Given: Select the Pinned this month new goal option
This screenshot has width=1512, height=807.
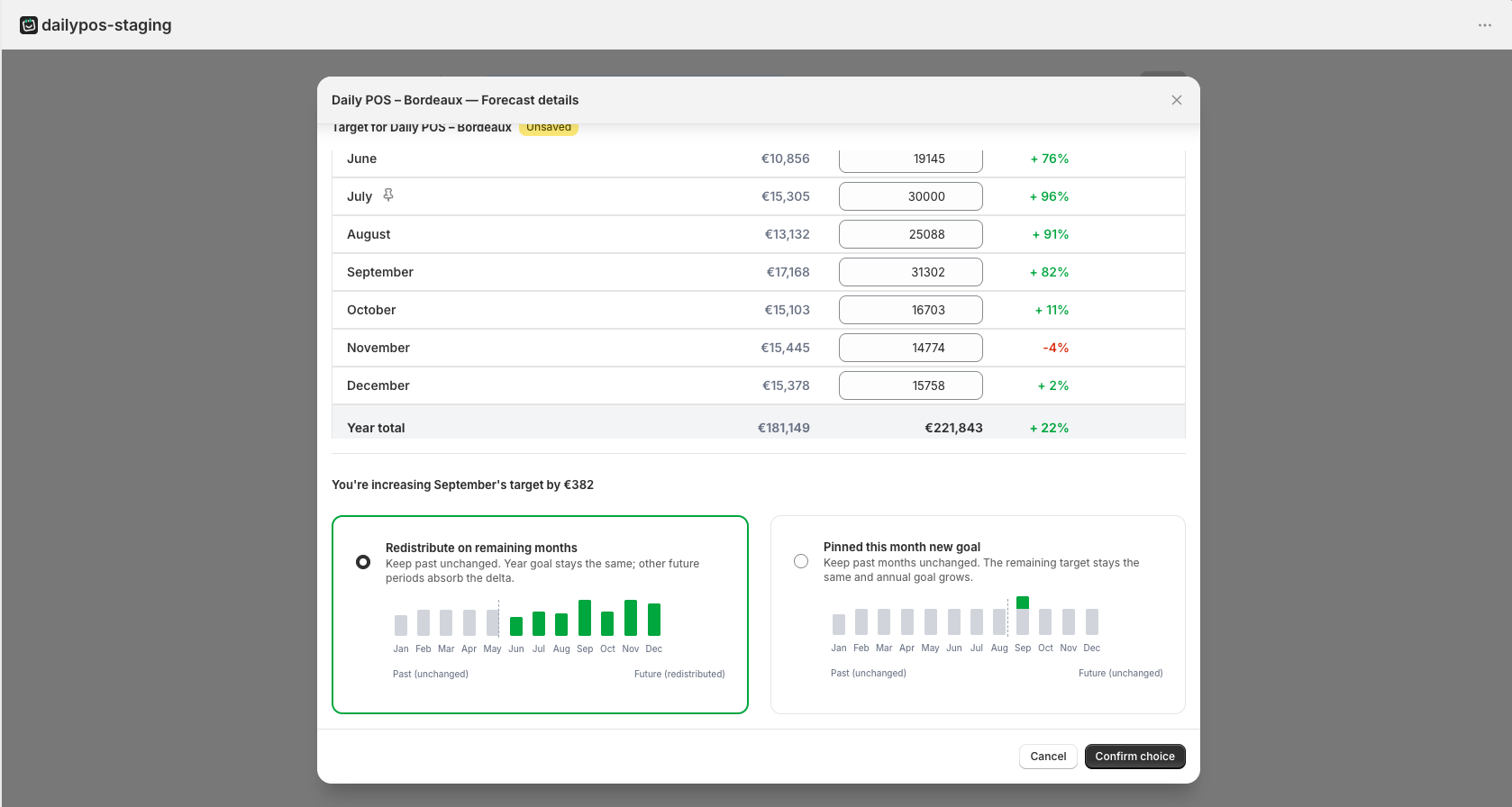Looking at the screenshot, I should (x=801, y=561).
